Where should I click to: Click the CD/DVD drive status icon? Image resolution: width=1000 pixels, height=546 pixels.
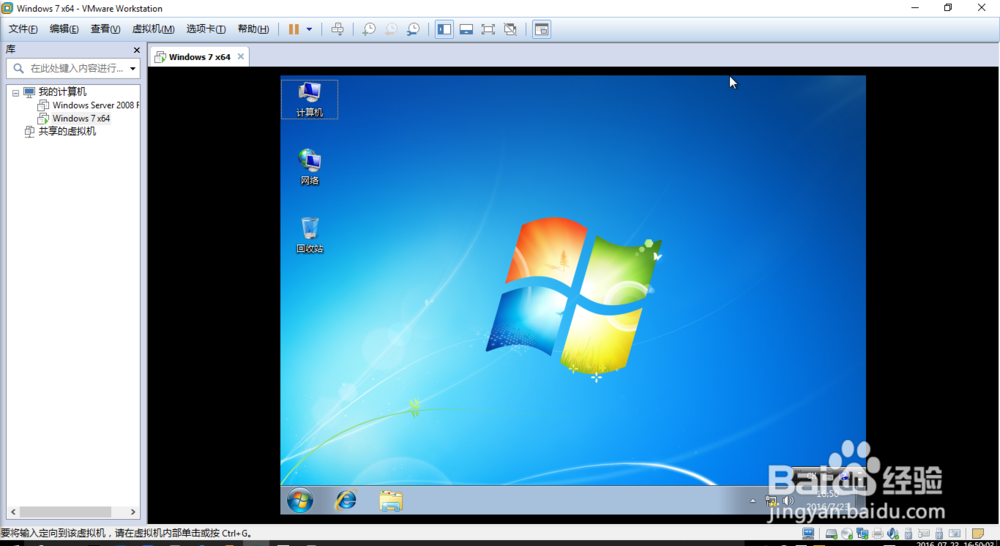[x=847, y=533]
